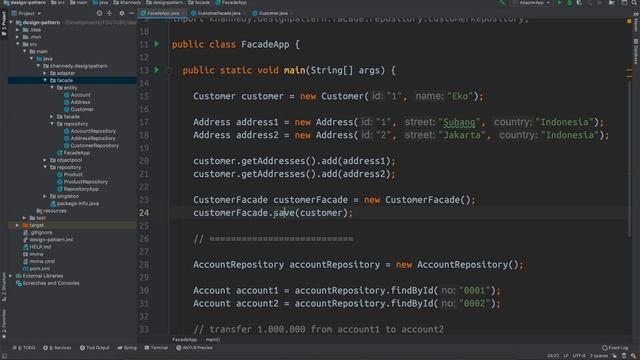Open the Project view dropdown
This screenshot has width=640, height=360.
pyautogui.click(x=27, y=13)
